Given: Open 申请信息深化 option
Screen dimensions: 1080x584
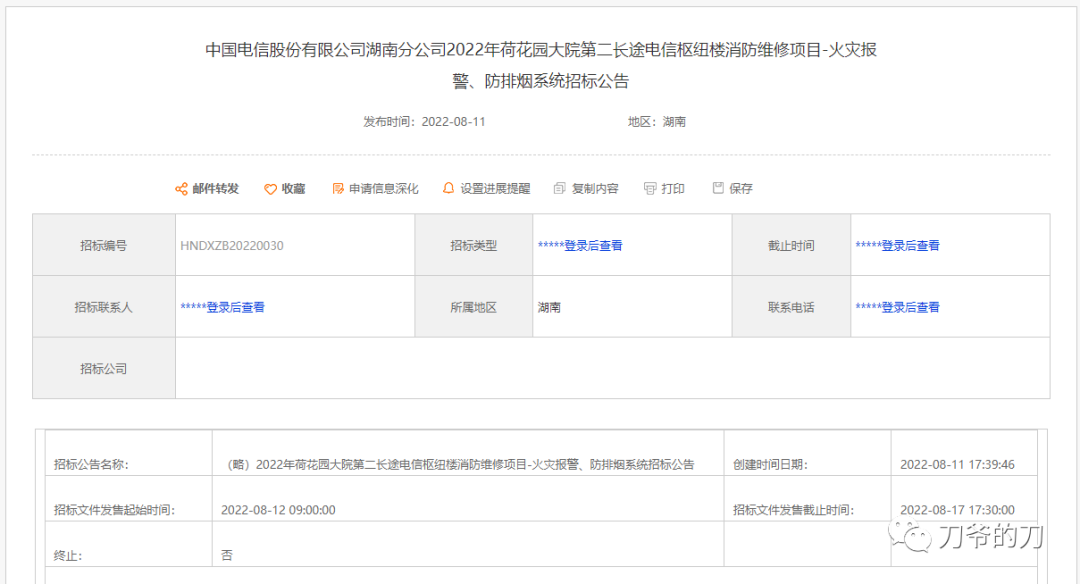Looking at the screenshot, I should 384,189.
